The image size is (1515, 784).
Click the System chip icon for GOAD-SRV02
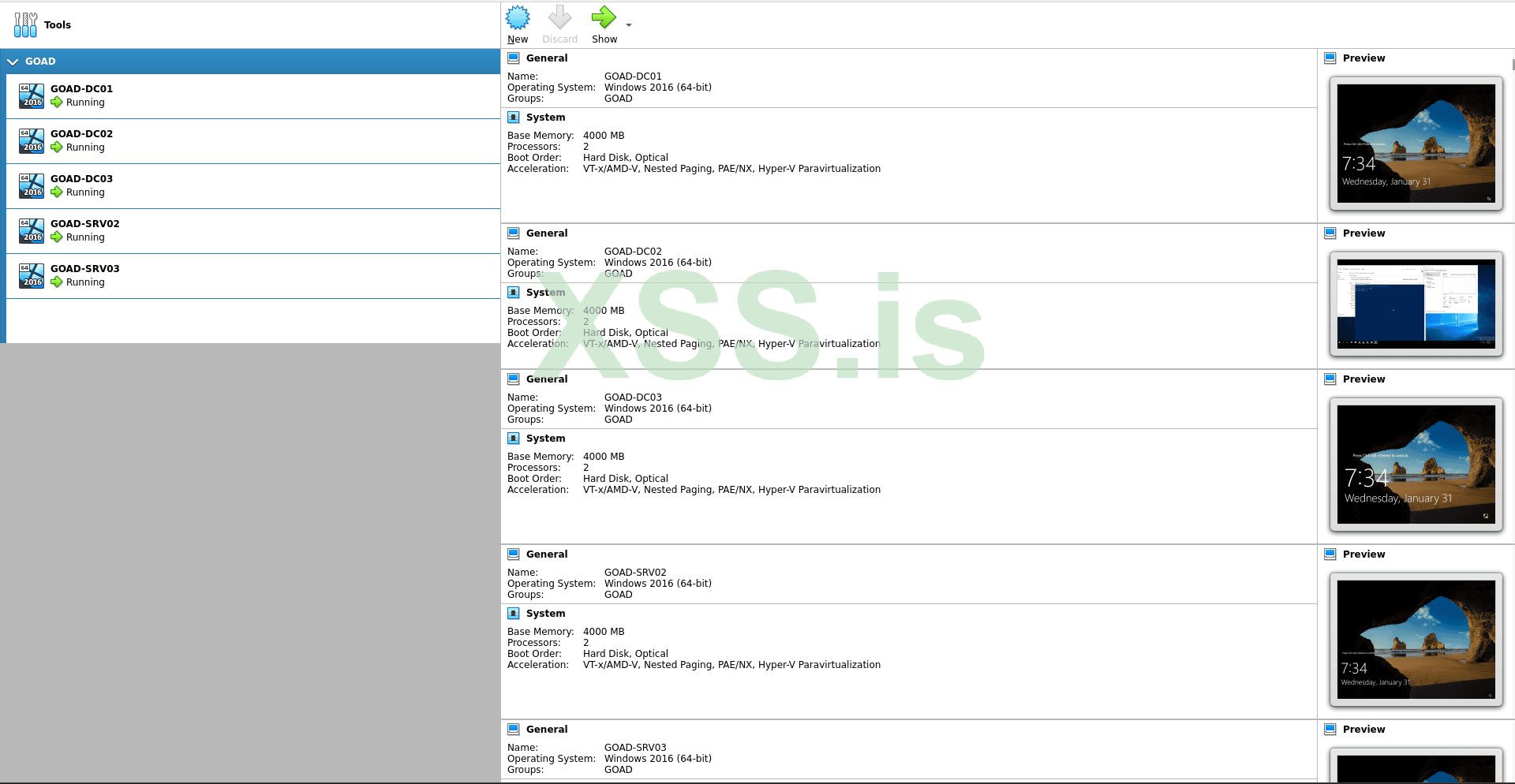[514, 614]
